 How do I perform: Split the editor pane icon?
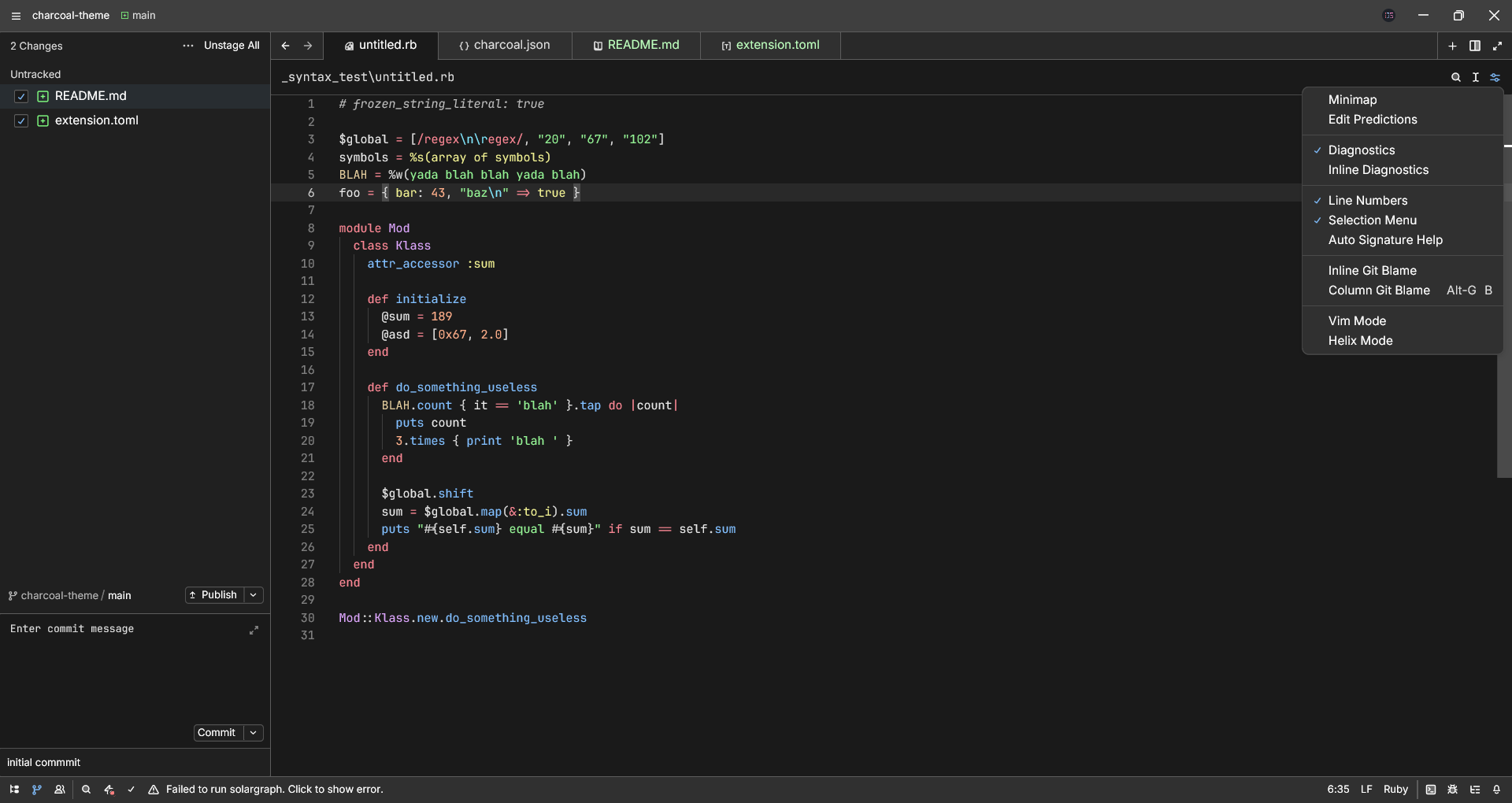point(1475,46)
